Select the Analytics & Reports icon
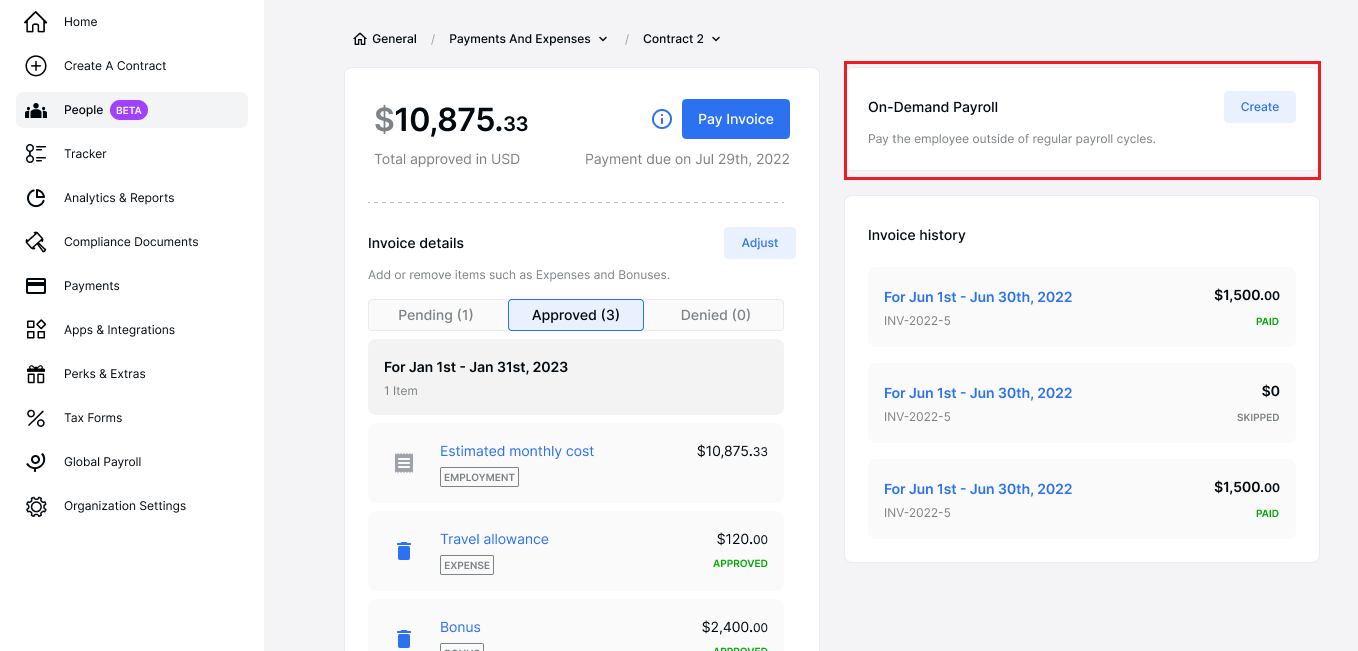The width and height of the screenshot is (1358, 651). click(x=36, y=197)
